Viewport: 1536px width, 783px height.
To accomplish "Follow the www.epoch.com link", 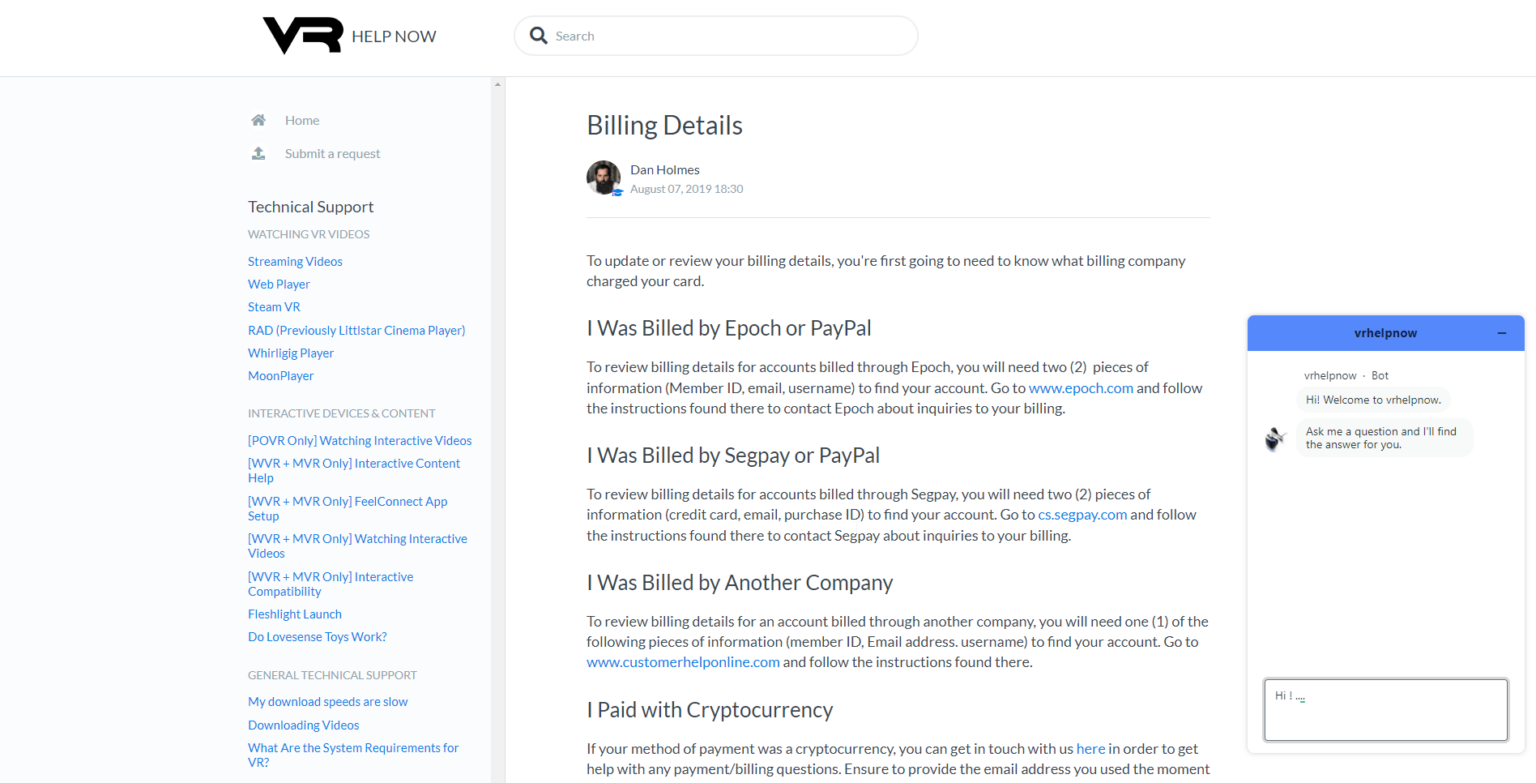I will point(1081,388).
